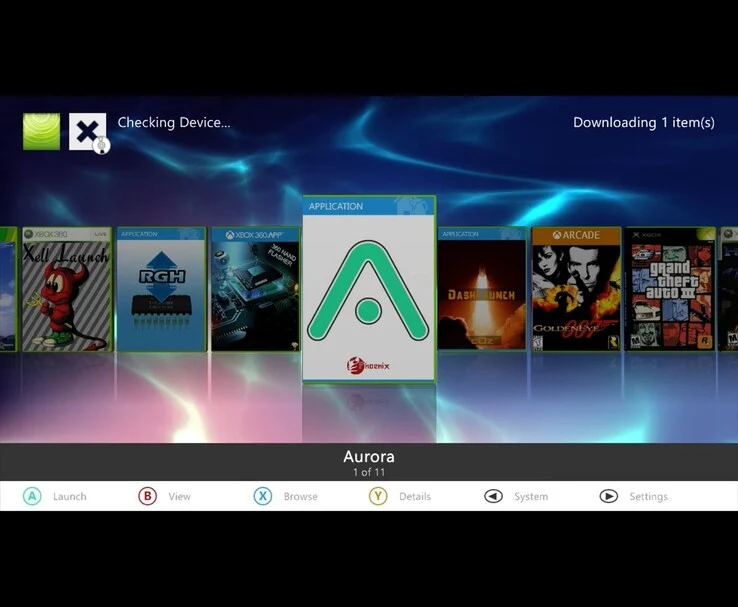Click the yellow Y Details button icon
Screen dimensions: 738x607
coord(378,496)
